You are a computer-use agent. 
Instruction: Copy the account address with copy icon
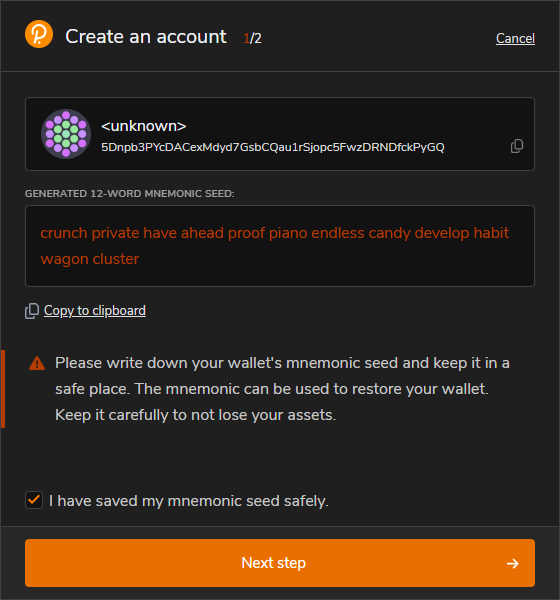[x=517, y=146]
